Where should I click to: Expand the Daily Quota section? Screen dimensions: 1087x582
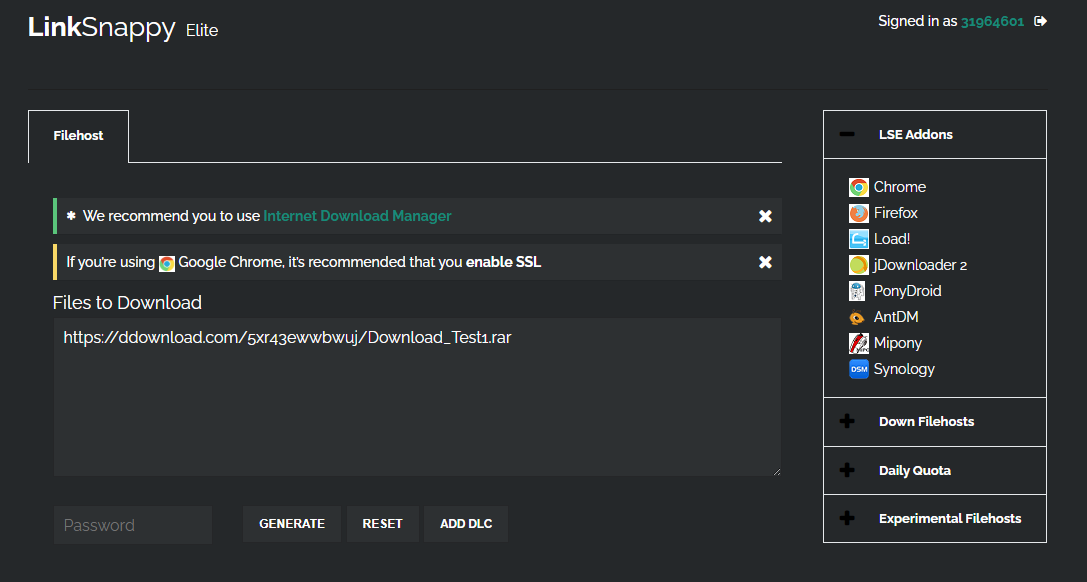(934, 470)
